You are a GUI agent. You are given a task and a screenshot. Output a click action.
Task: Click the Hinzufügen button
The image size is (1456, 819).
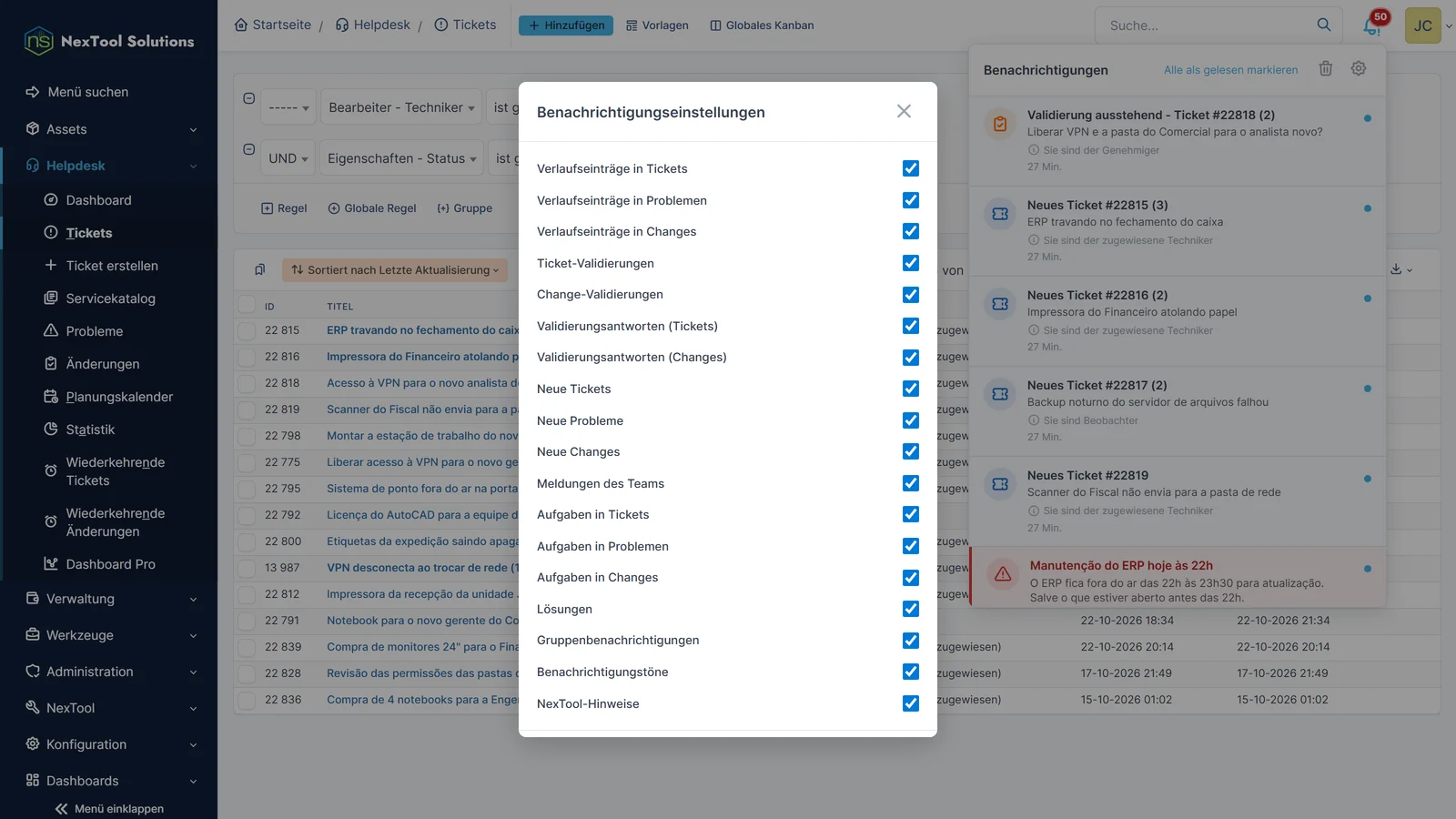tap(566, 25)
